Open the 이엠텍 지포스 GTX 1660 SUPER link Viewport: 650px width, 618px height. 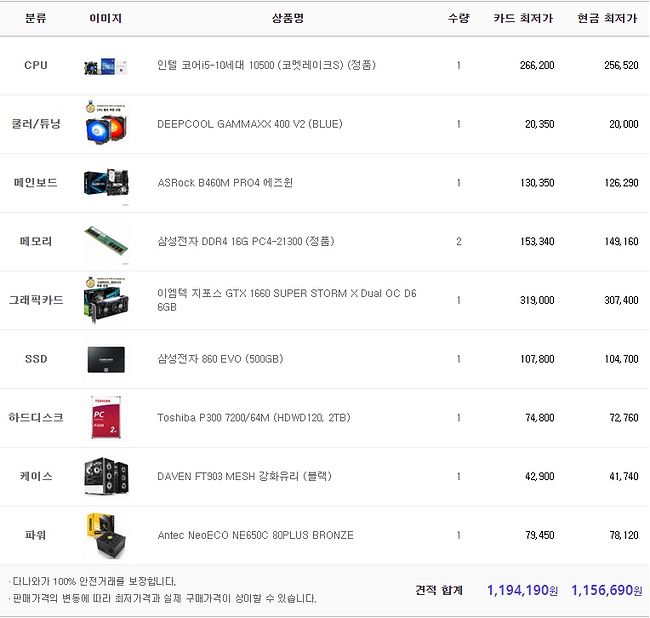point(286,300)
